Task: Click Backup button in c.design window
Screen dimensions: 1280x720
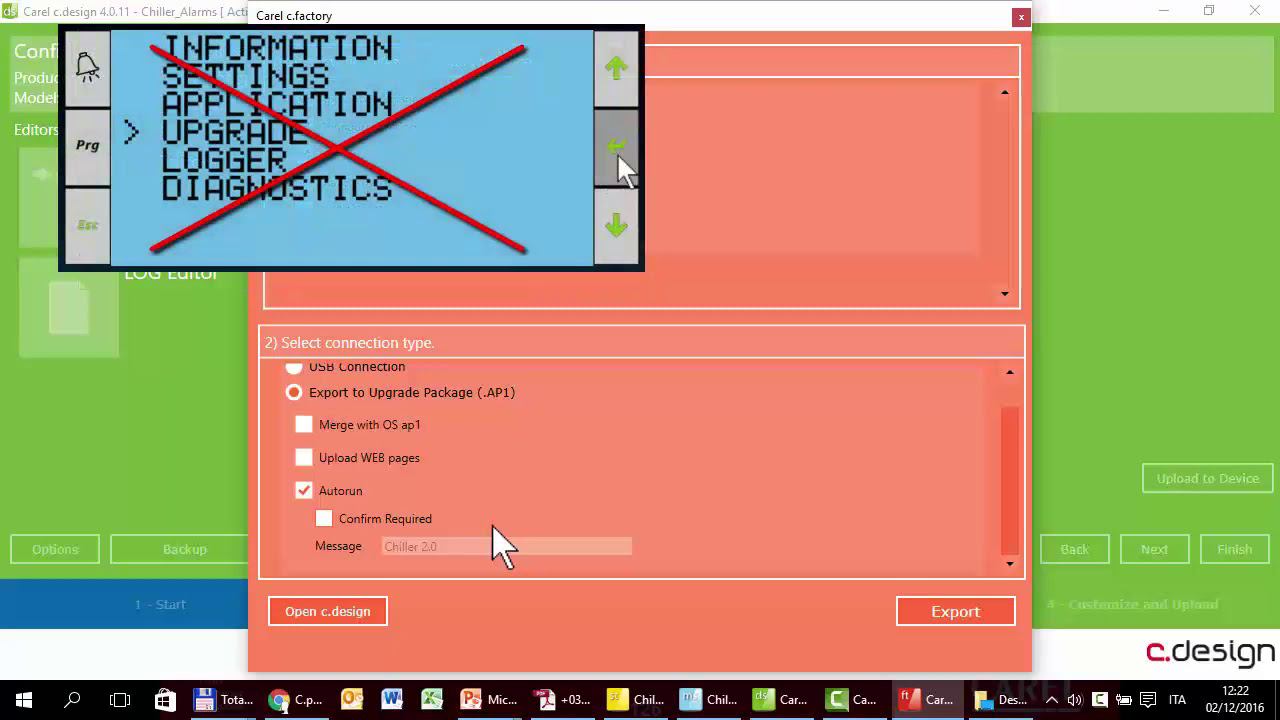Action: 180,549
